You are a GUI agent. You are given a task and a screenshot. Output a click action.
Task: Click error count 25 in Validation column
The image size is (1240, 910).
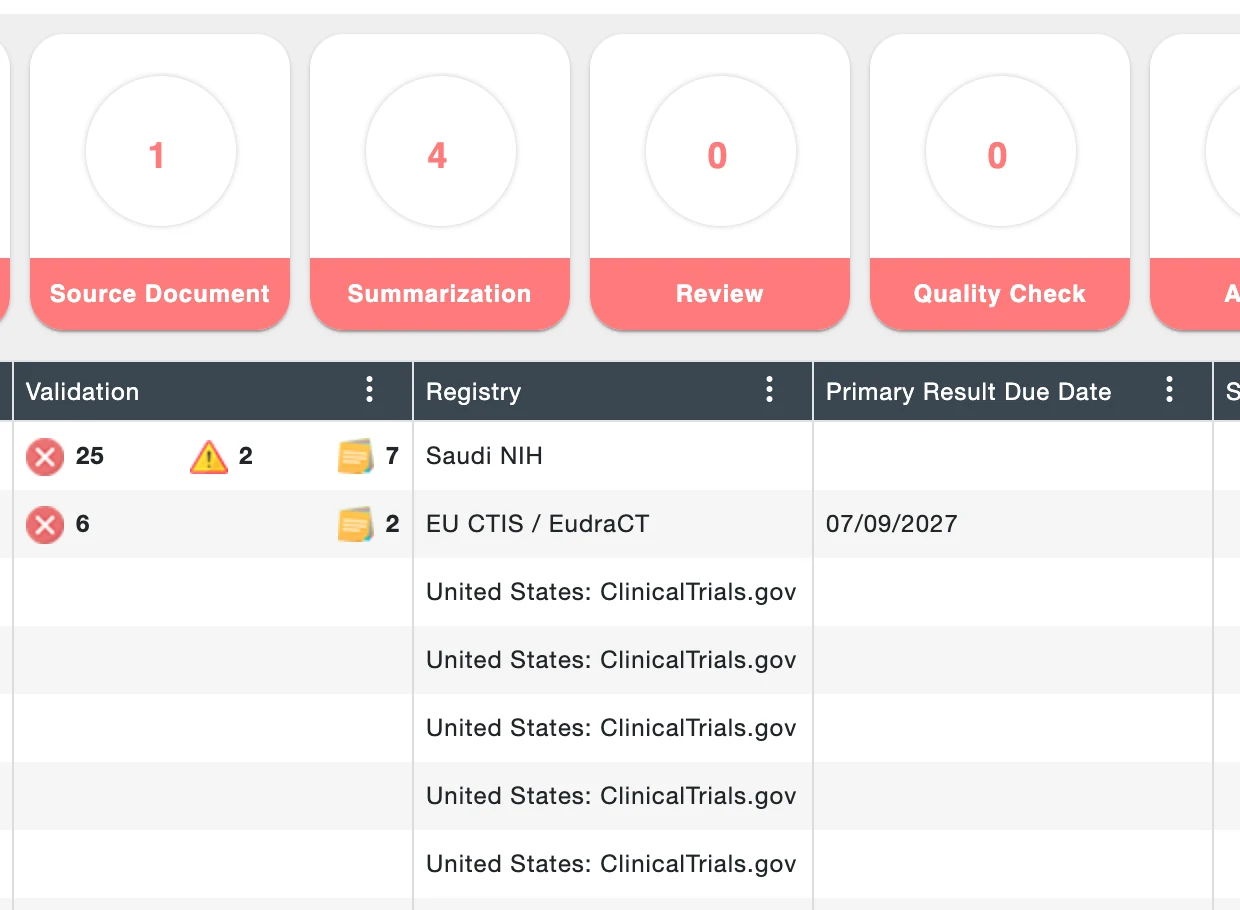tap(90, 456)
